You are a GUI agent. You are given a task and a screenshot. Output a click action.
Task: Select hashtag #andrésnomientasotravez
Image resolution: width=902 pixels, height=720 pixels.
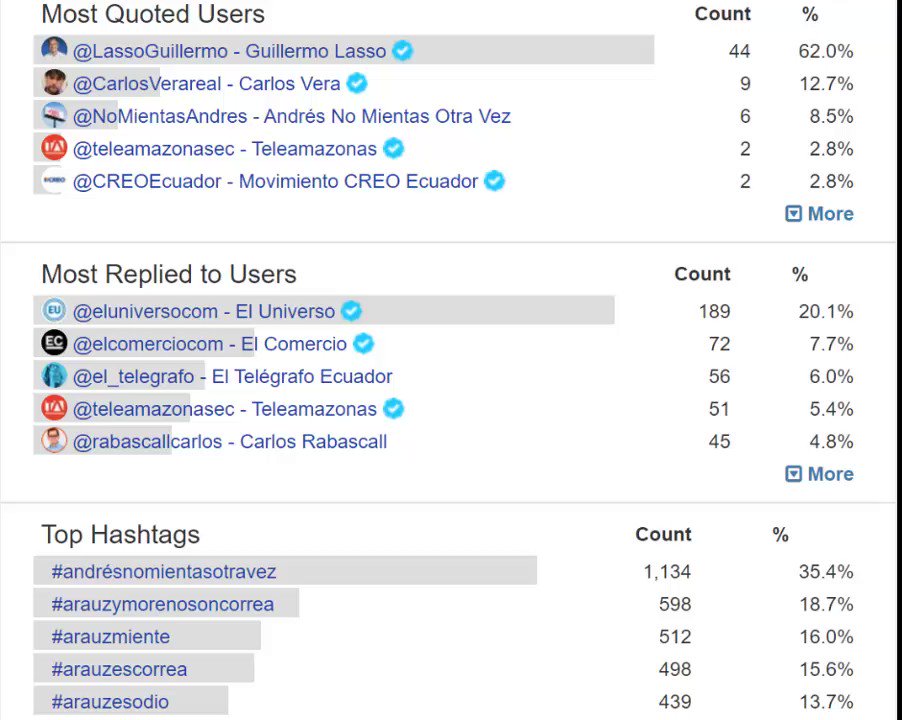[164, 572]
